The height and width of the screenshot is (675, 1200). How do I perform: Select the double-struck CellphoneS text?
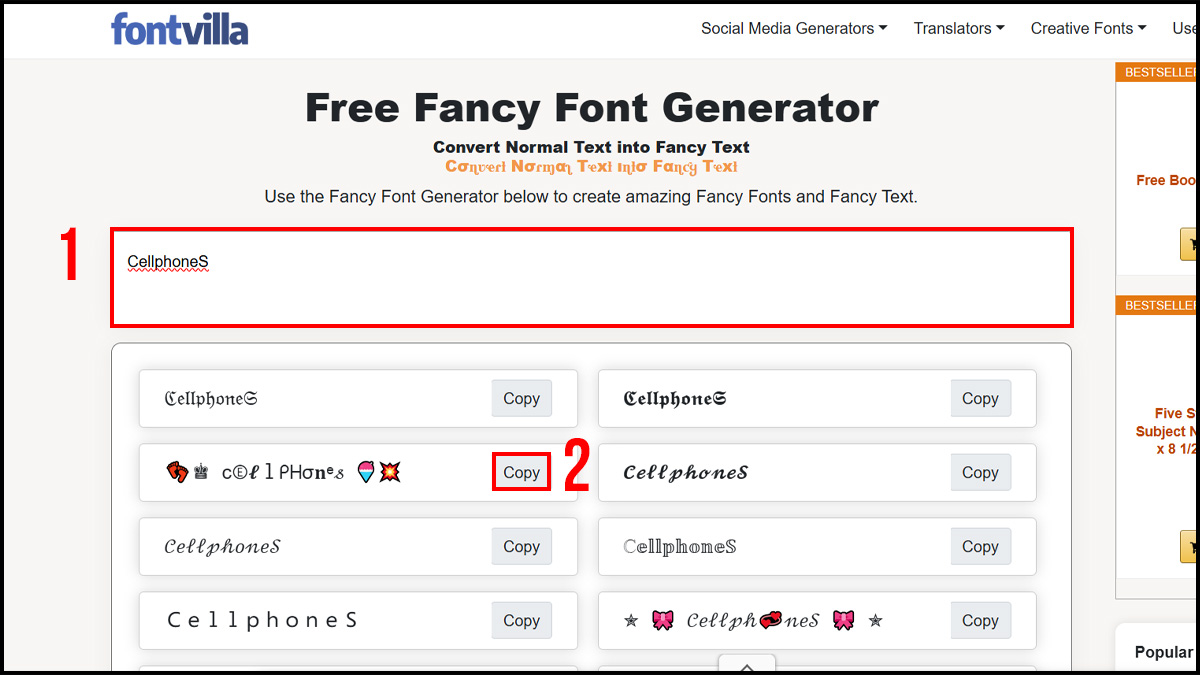(680, 546)
